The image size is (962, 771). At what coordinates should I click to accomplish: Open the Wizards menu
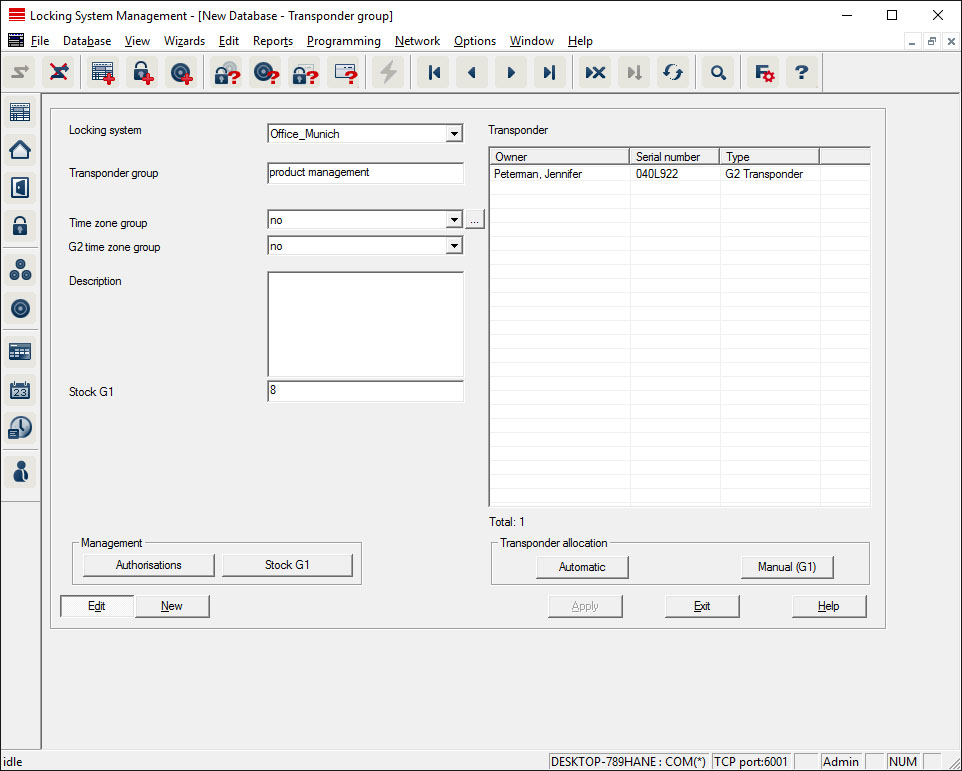pos(184,41)
